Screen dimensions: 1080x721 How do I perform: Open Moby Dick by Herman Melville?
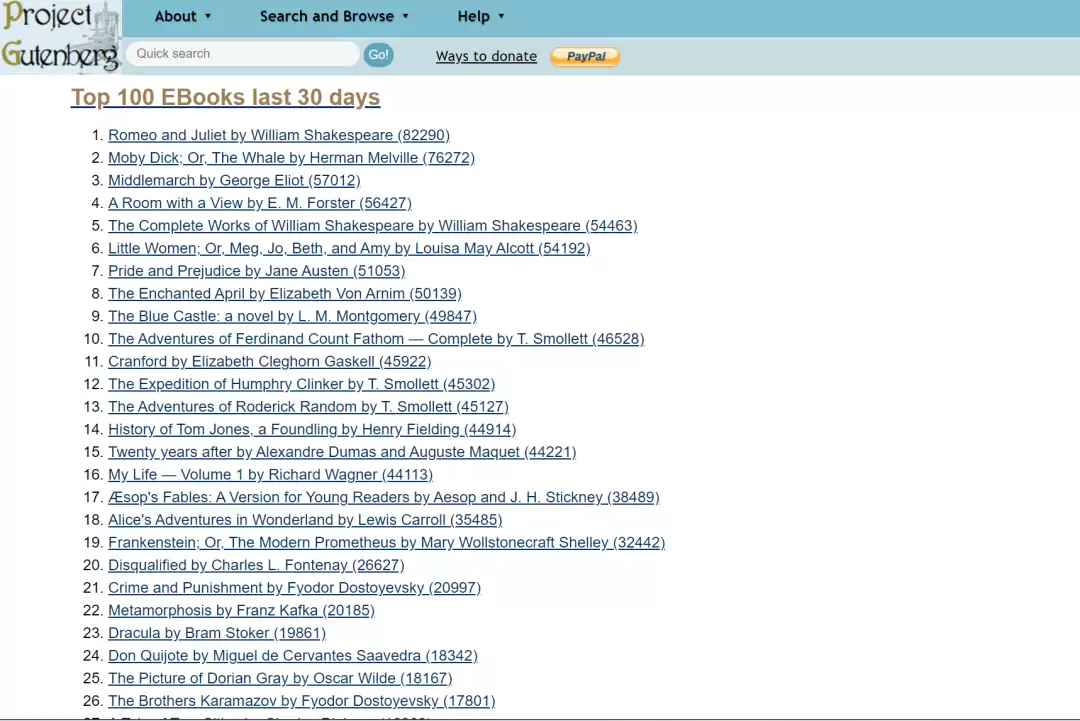(291, 158)
